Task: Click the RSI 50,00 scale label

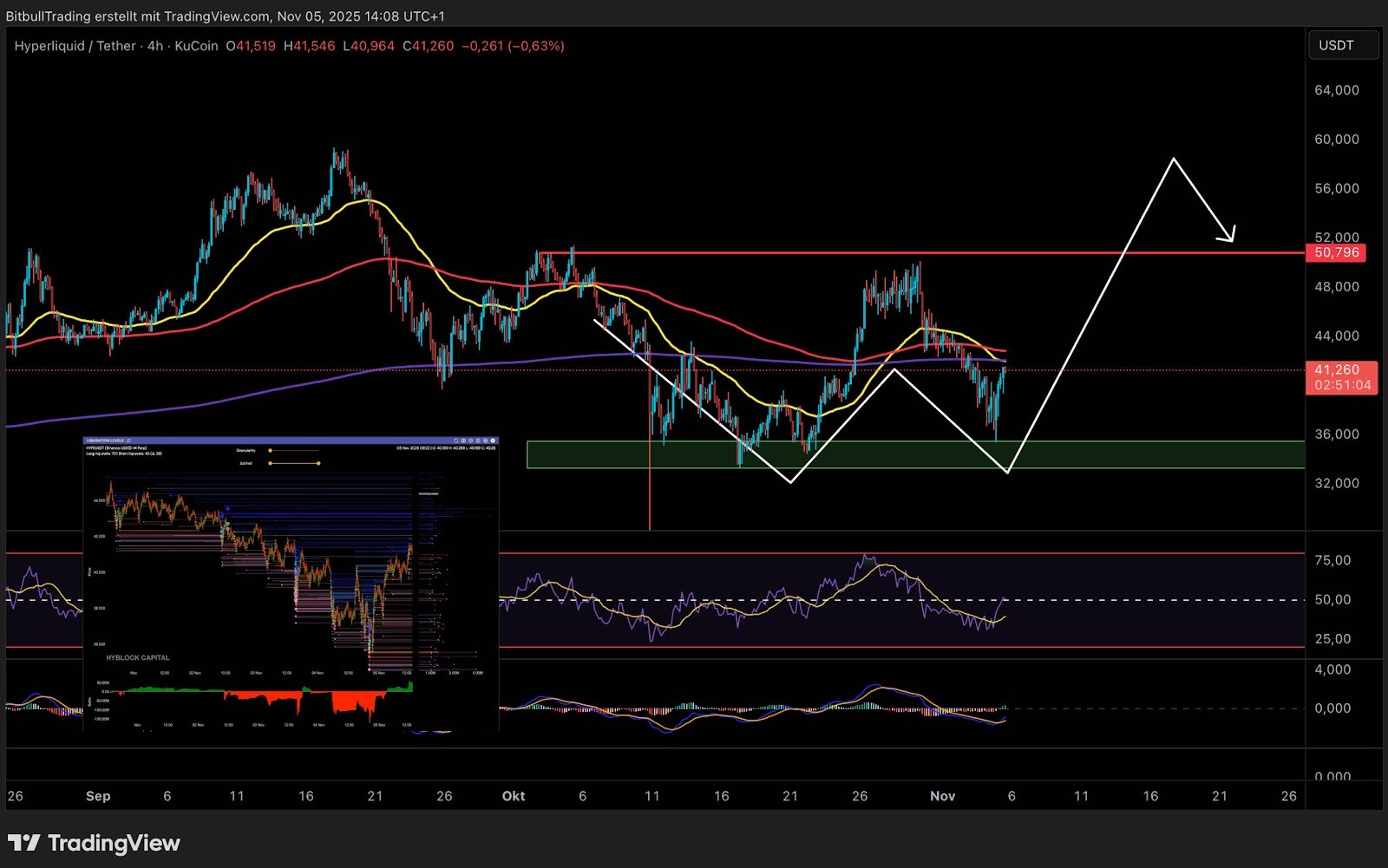Action: point(1332,600)
